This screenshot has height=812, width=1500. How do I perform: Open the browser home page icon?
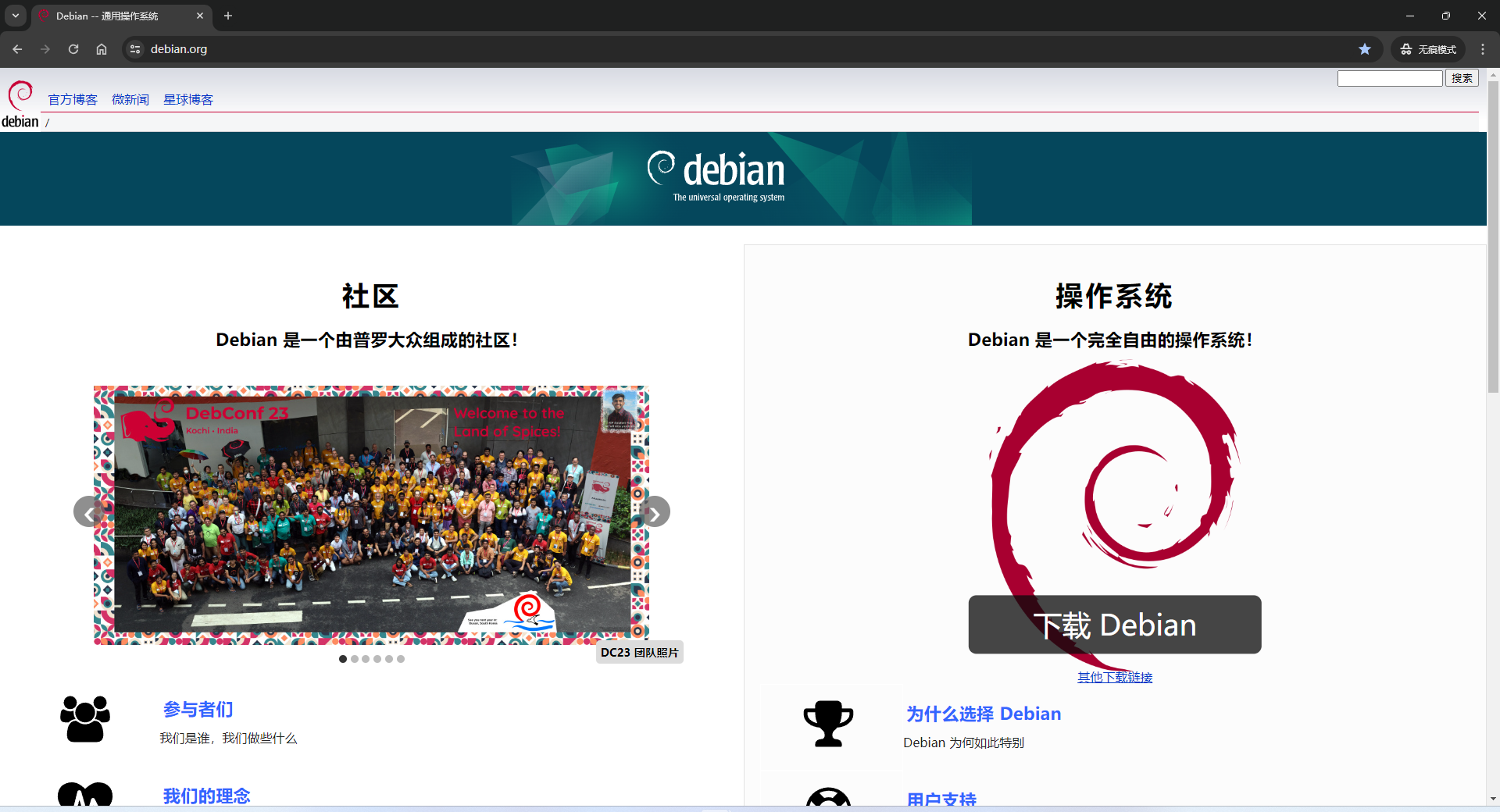[102, 49]
